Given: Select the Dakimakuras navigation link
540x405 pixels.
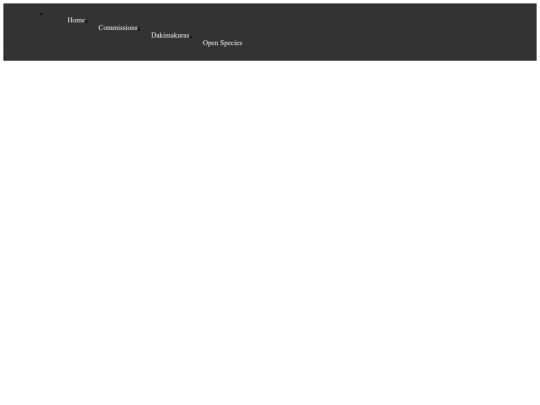Looking at the screenshot, I should [x=170, y=35].
